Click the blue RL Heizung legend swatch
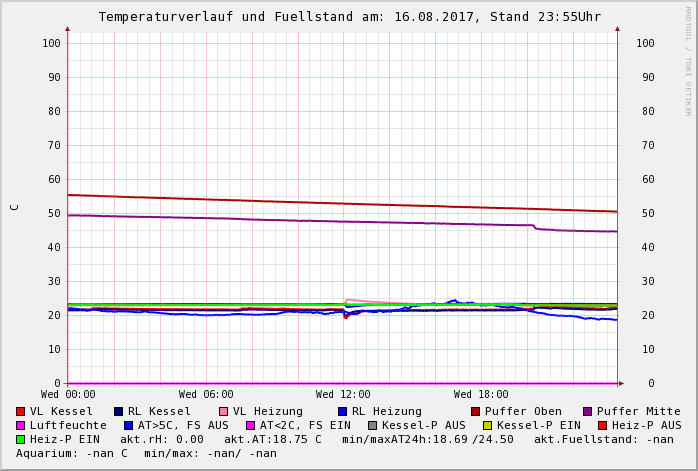698x471 pixels. tap(342, 411)
